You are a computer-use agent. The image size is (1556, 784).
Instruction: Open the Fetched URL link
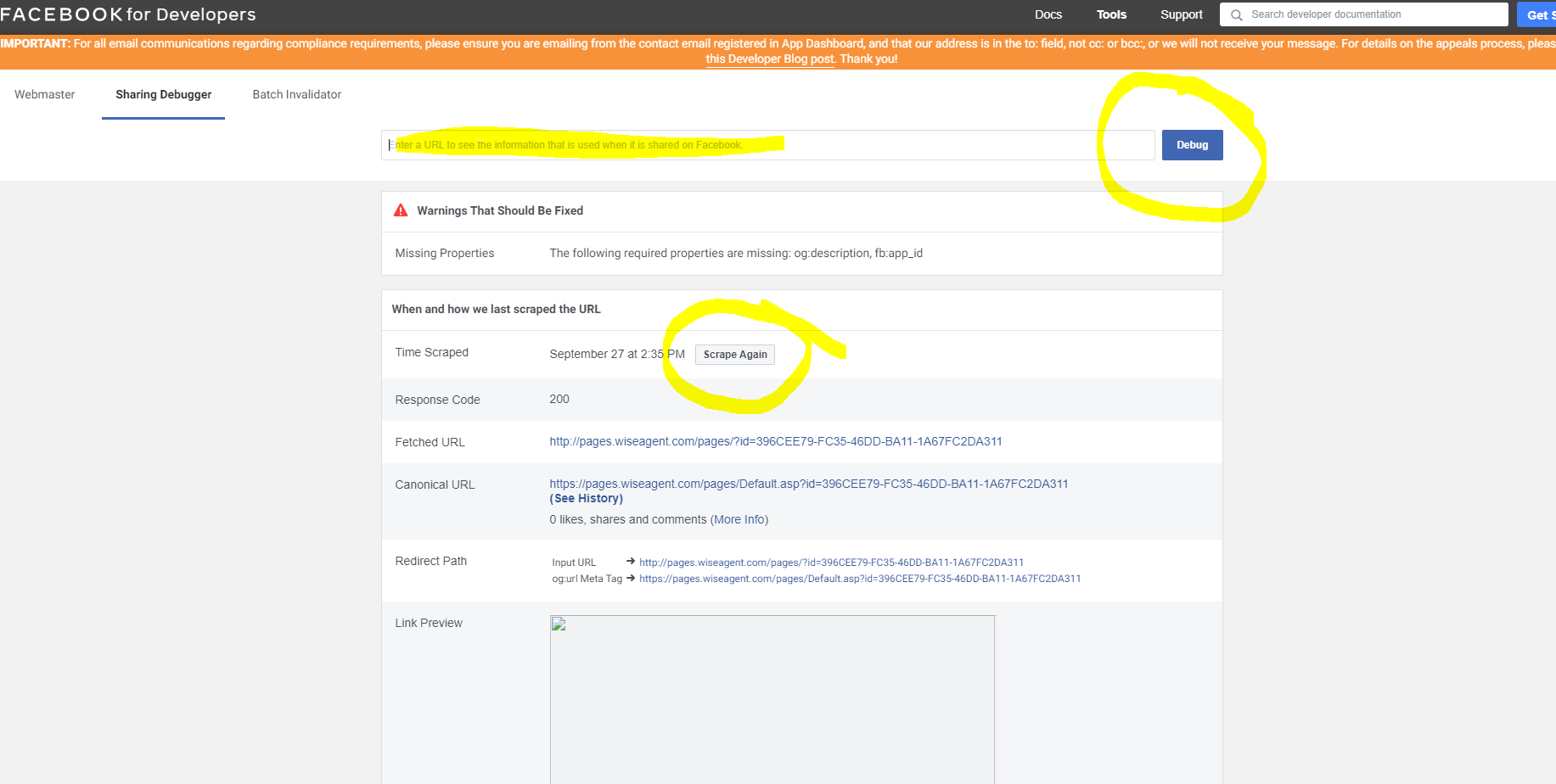776,441
